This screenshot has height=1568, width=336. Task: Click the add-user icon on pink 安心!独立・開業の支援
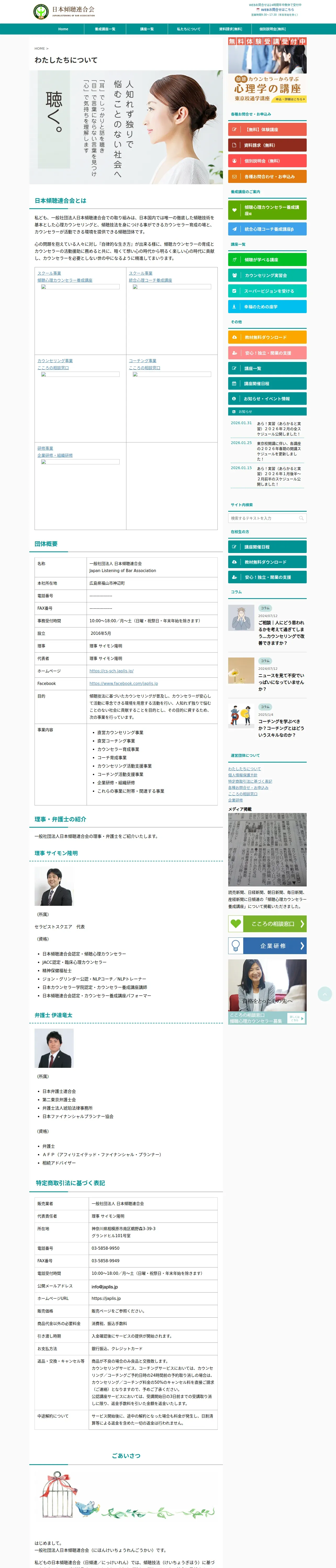pos(234,353)
